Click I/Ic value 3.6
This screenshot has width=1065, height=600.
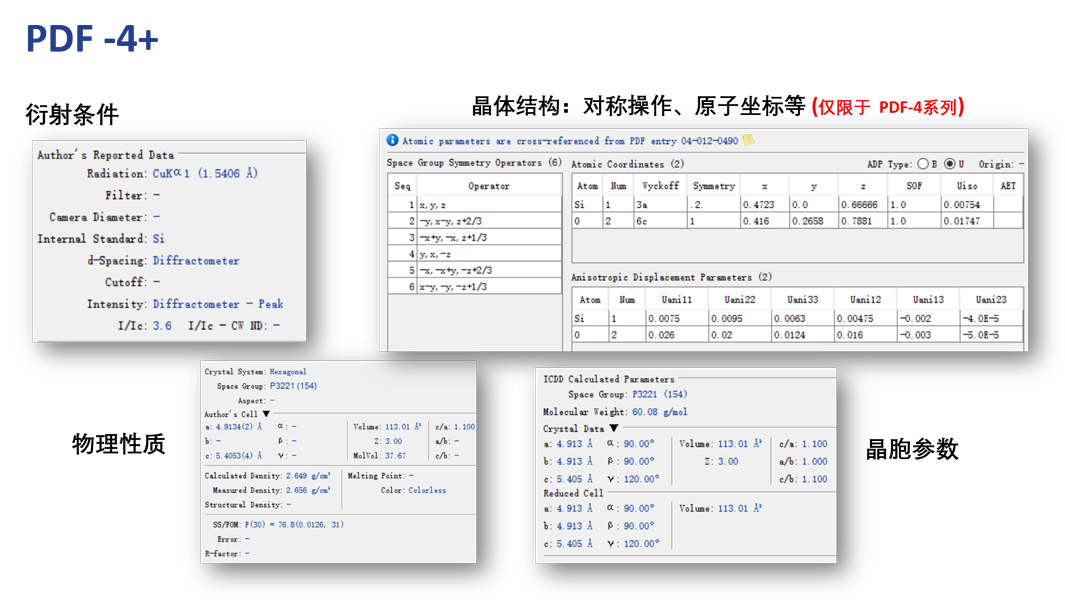point(162,325)
